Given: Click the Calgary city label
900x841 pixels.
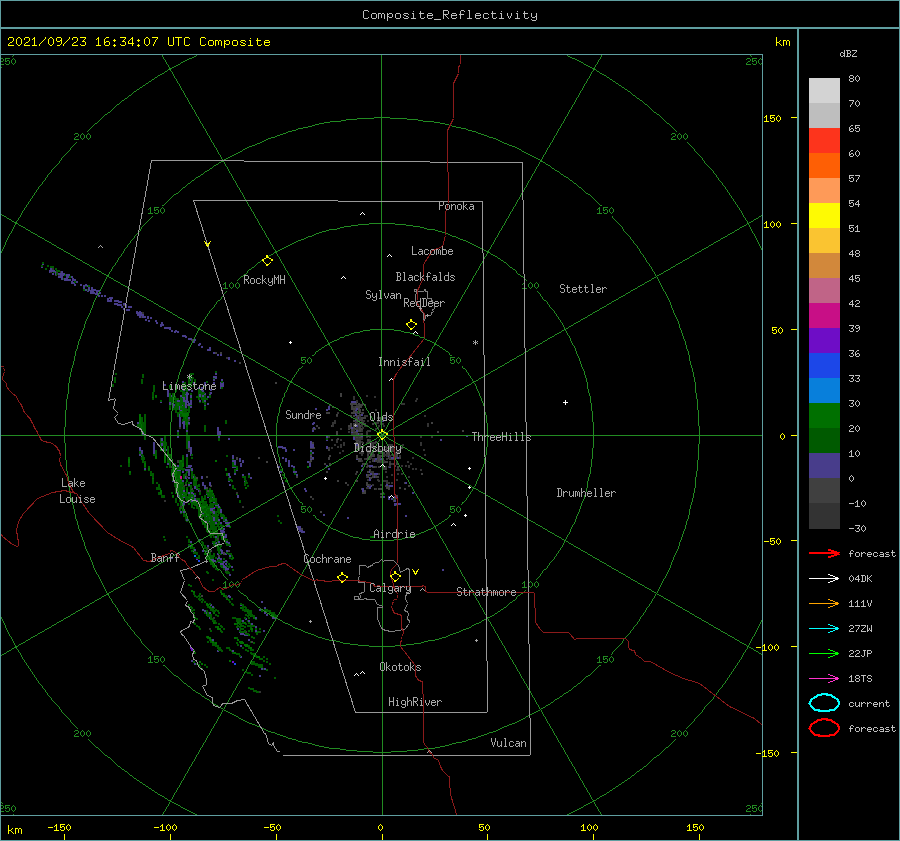Looking at the screenshot, I should tap(390, 588).
